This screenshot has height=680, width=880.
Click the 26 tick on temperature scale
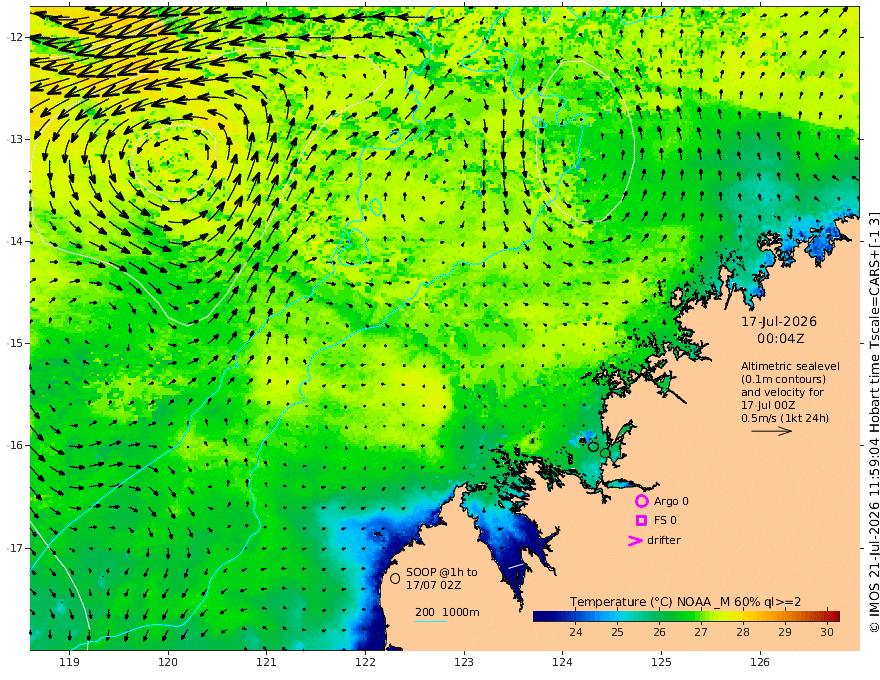click(x=659, y=632)
